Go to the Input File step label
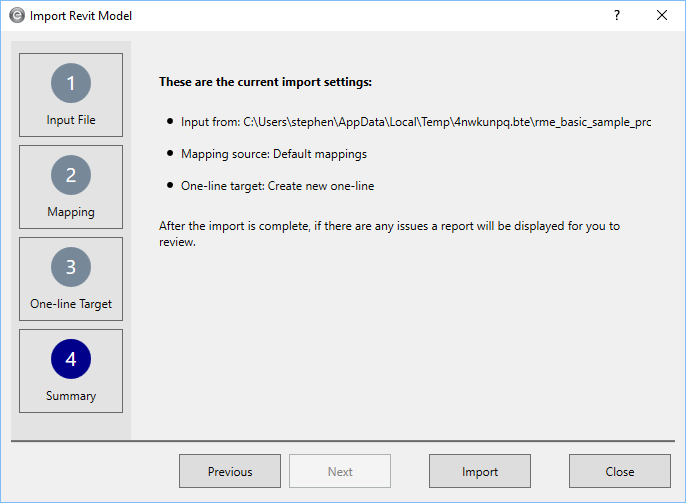Viewport: 686px width, 503px height. 71,120
